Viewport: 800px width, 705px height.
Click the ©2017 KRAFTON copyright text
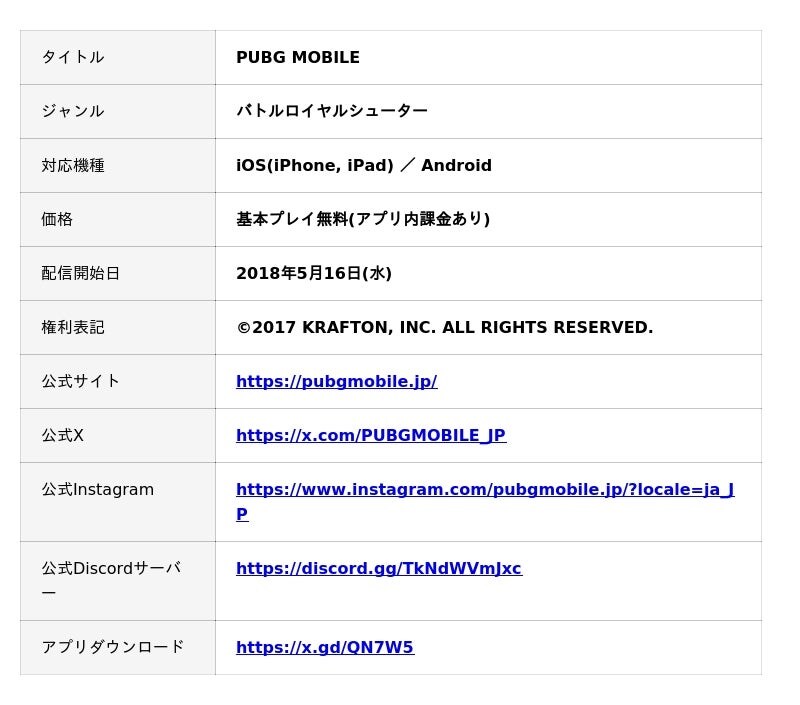[x=444, y=327]
